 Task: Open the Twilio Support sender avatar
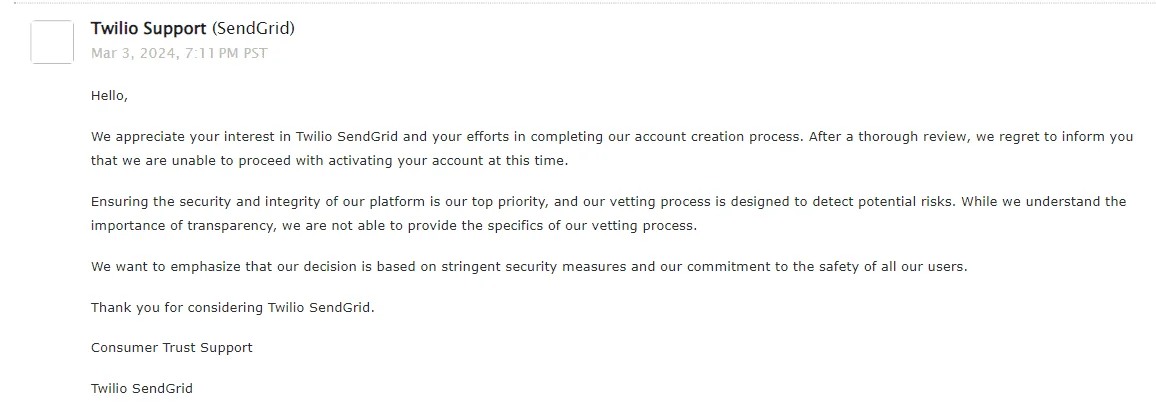(x=52, y=42)
